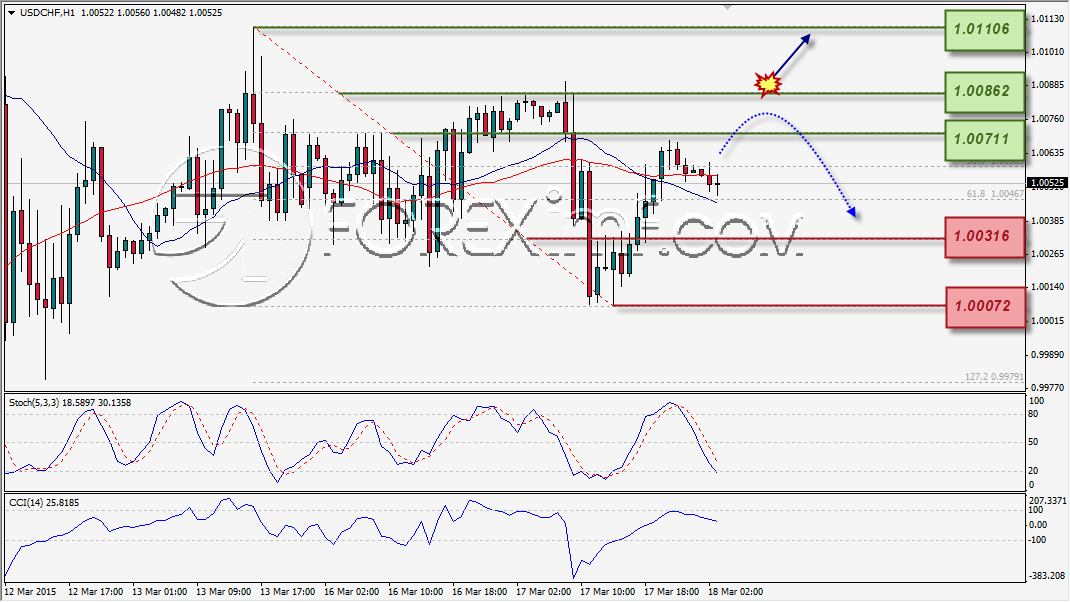1070x602 pixels.
Task: Click the 13 Mar 09:00 time label
Action: point(223,592)
